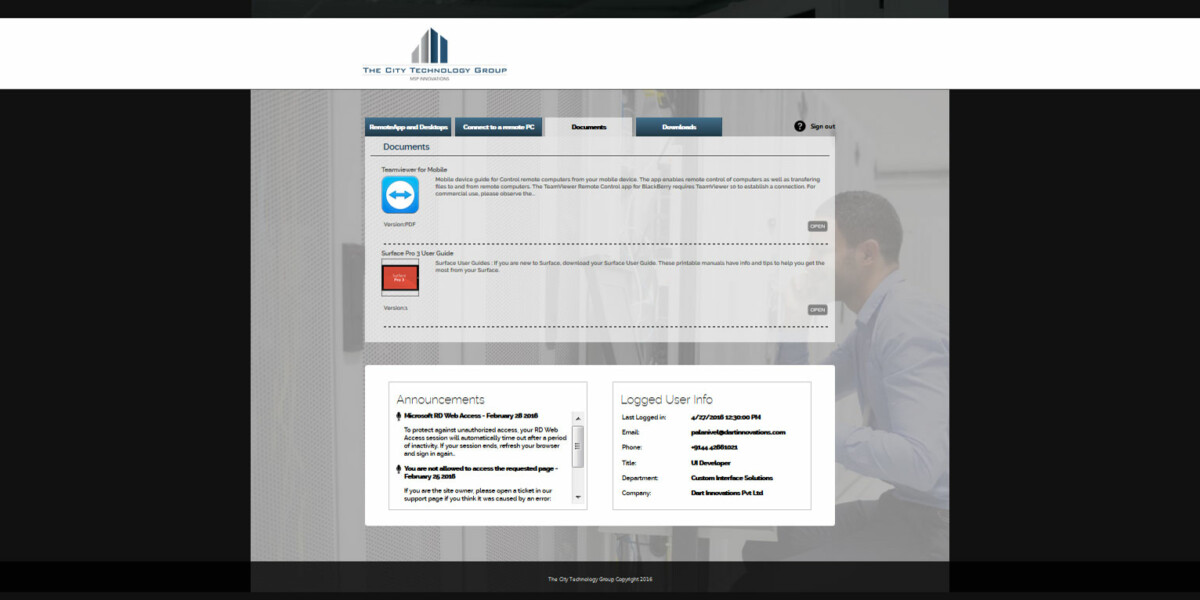Select the Surface Pro 3 guide thumbnail

click(400, 276)
